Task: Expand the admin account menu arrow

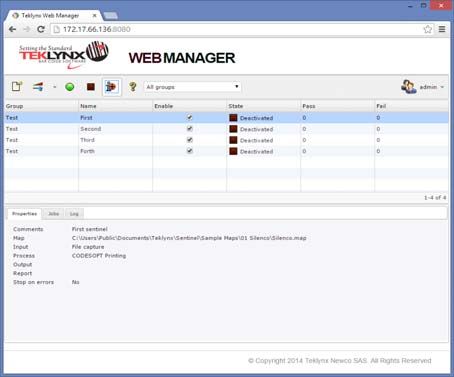Action: (x=442, y=87)
